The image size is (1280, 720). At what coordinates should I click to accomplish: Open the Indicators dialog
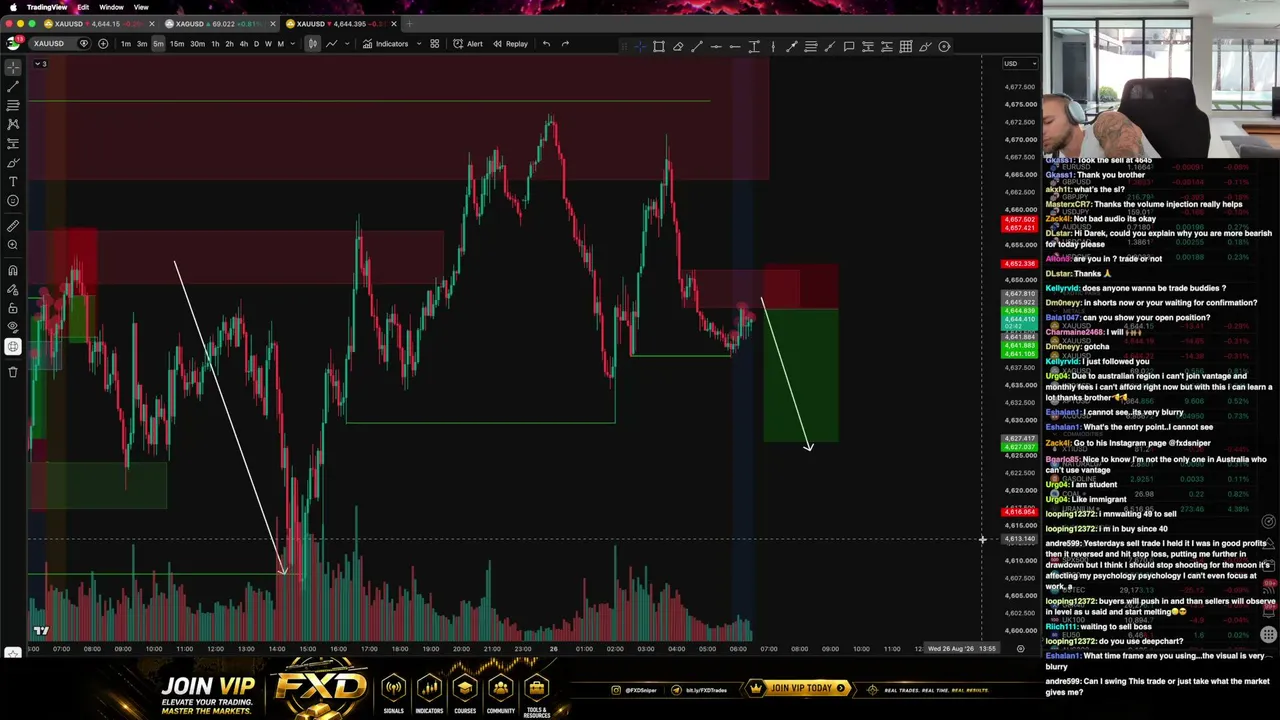tap(386, 44)
